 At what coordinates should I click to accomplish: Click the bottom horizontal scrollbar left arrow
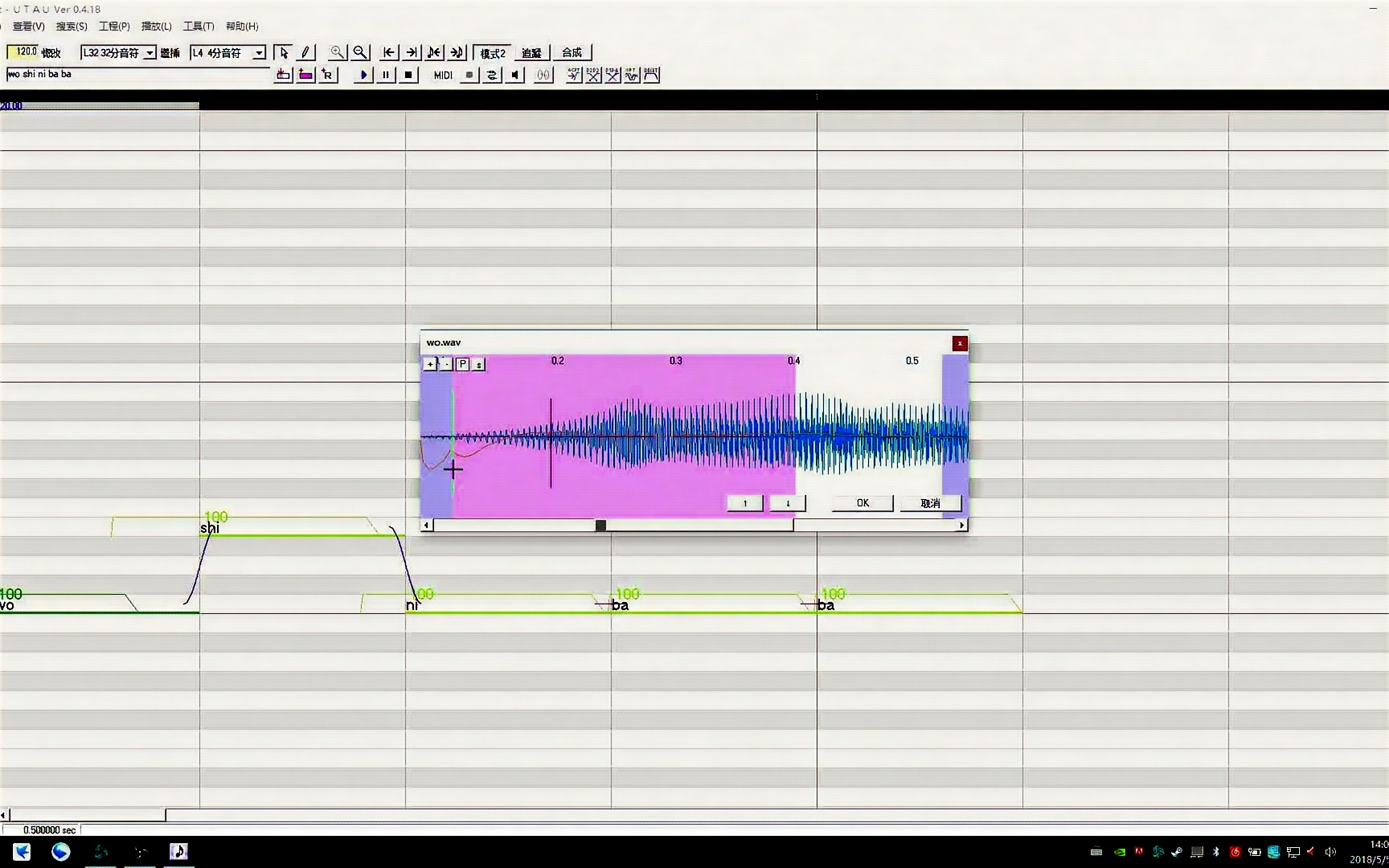pos(4,815)
